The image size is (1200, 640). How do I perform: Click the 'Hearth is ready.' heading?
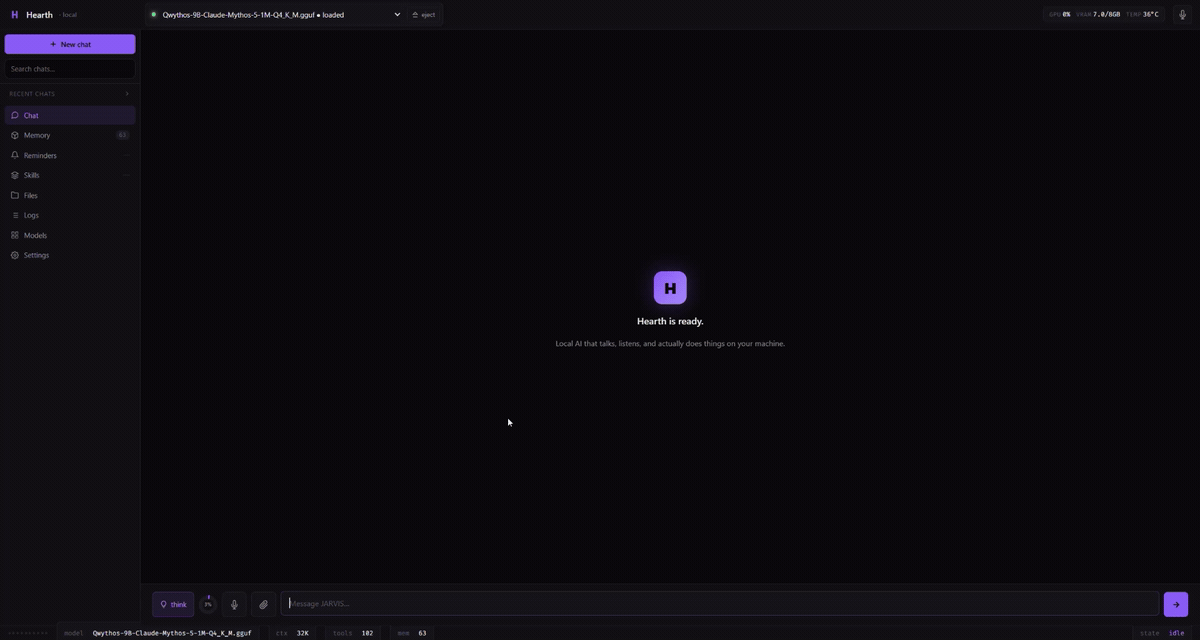click(670, 321)
